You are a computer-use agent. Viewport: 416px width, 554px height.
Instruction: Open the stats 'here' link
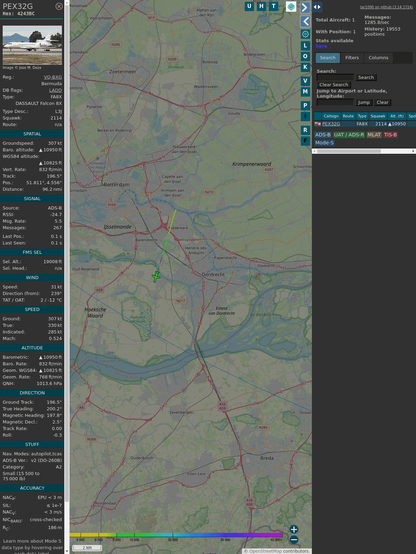(321, 46)
